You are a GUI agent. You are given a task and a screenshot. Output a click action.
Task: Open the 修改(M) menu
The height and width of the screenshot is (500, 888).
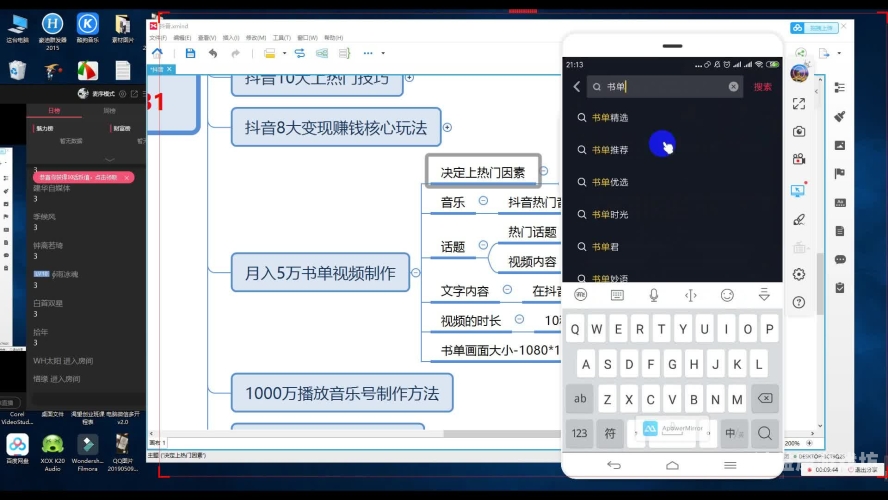[x=255, y=38]
